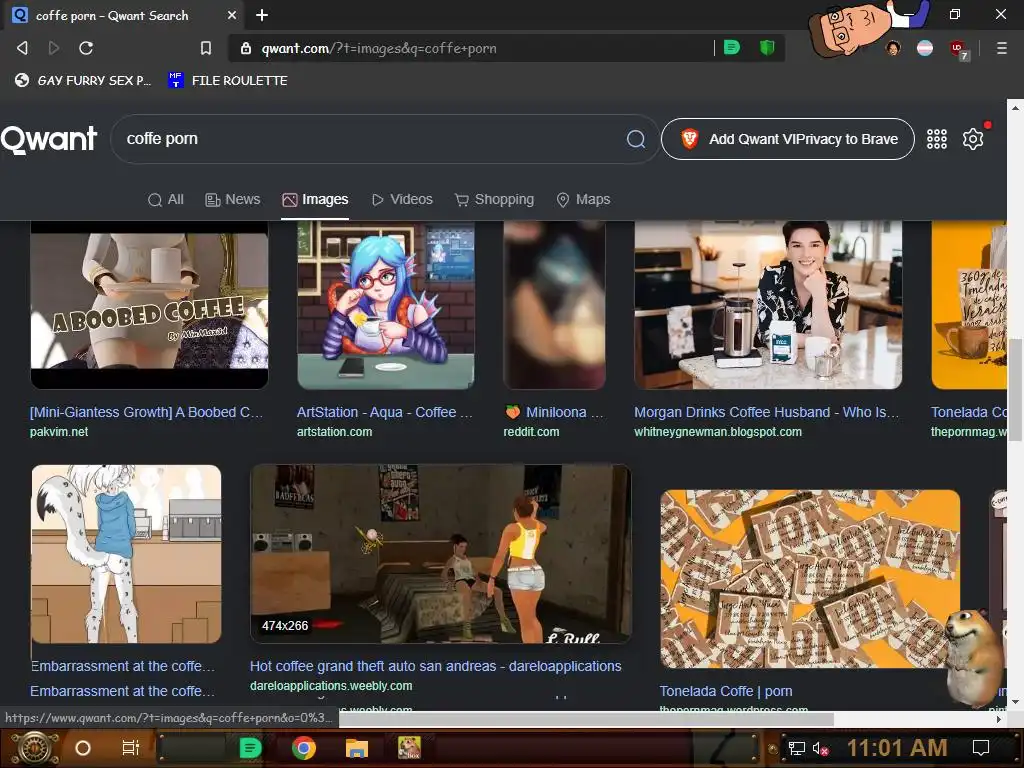Click the 11:01 AM taskbar clock
1024x768 pixels.
pos(897,748)
